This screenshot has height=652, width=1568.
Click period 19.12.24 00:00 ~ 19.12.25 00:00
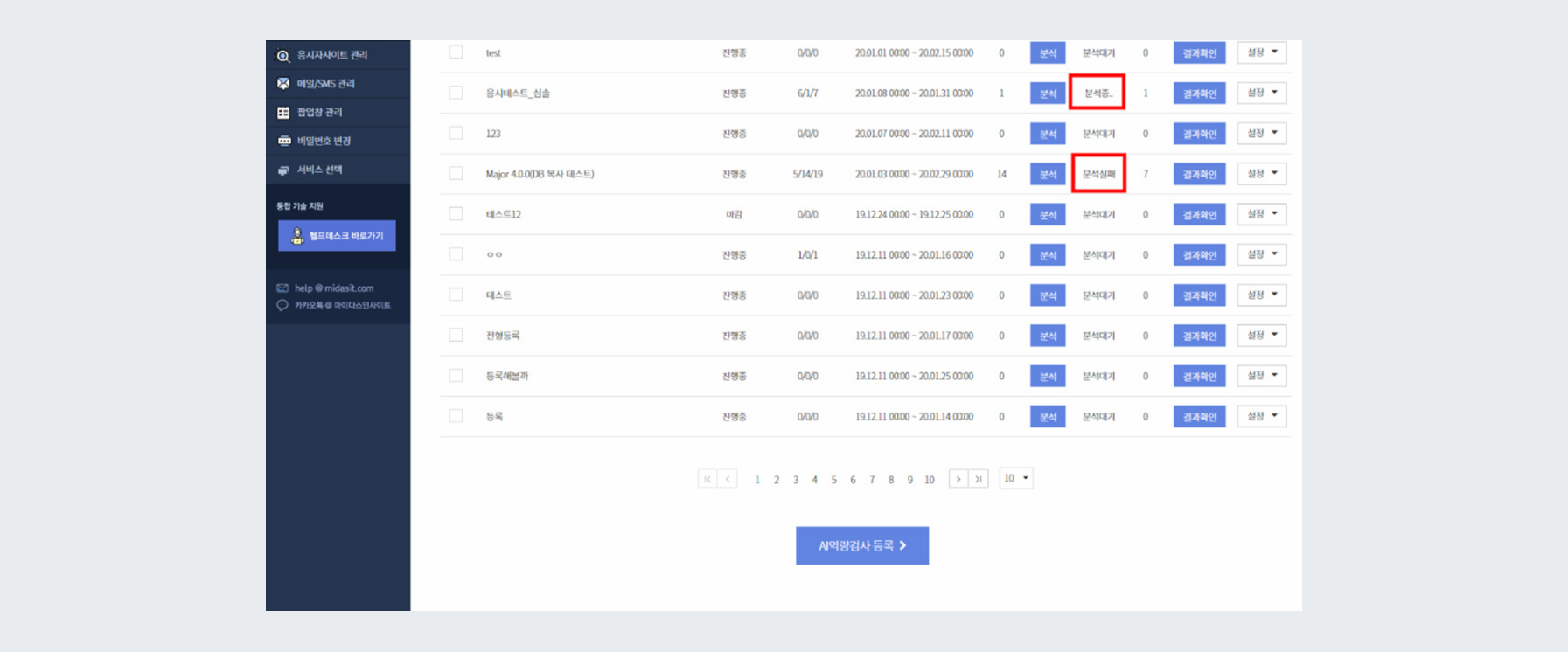914,214
